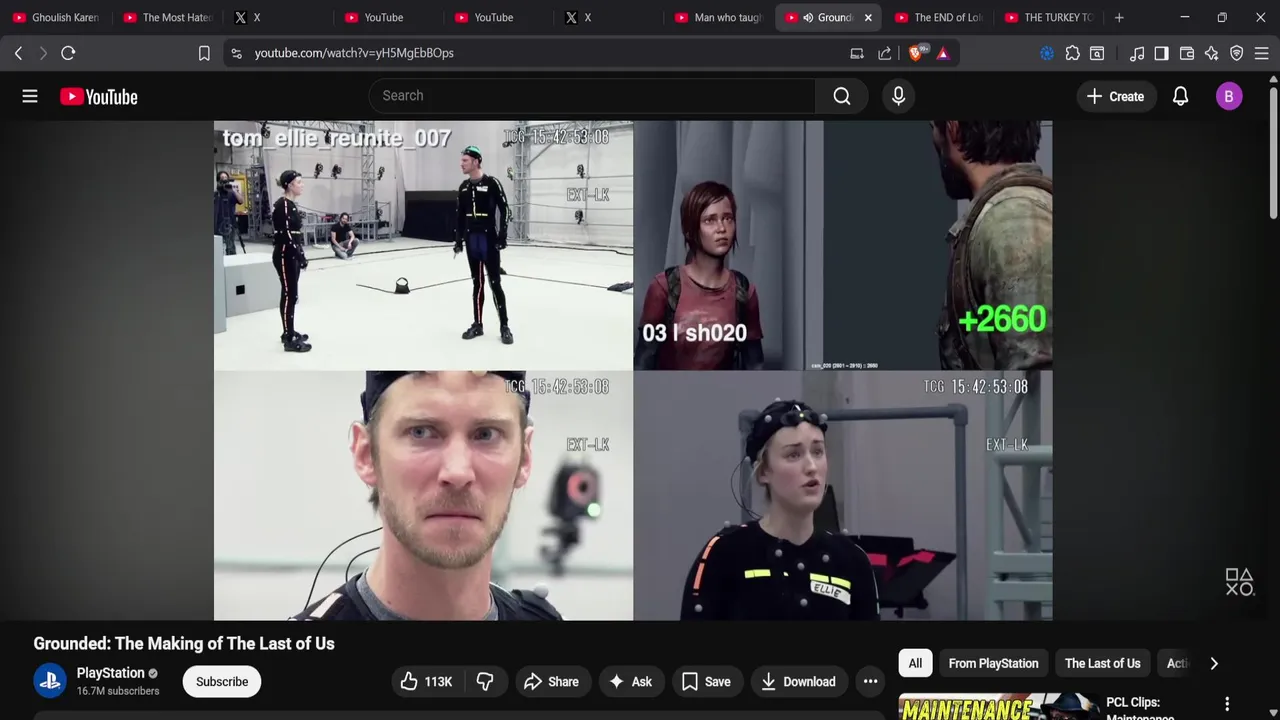Click the video title text
Viewport: 1280px width, 720px height.
click(x=184, y=643)
